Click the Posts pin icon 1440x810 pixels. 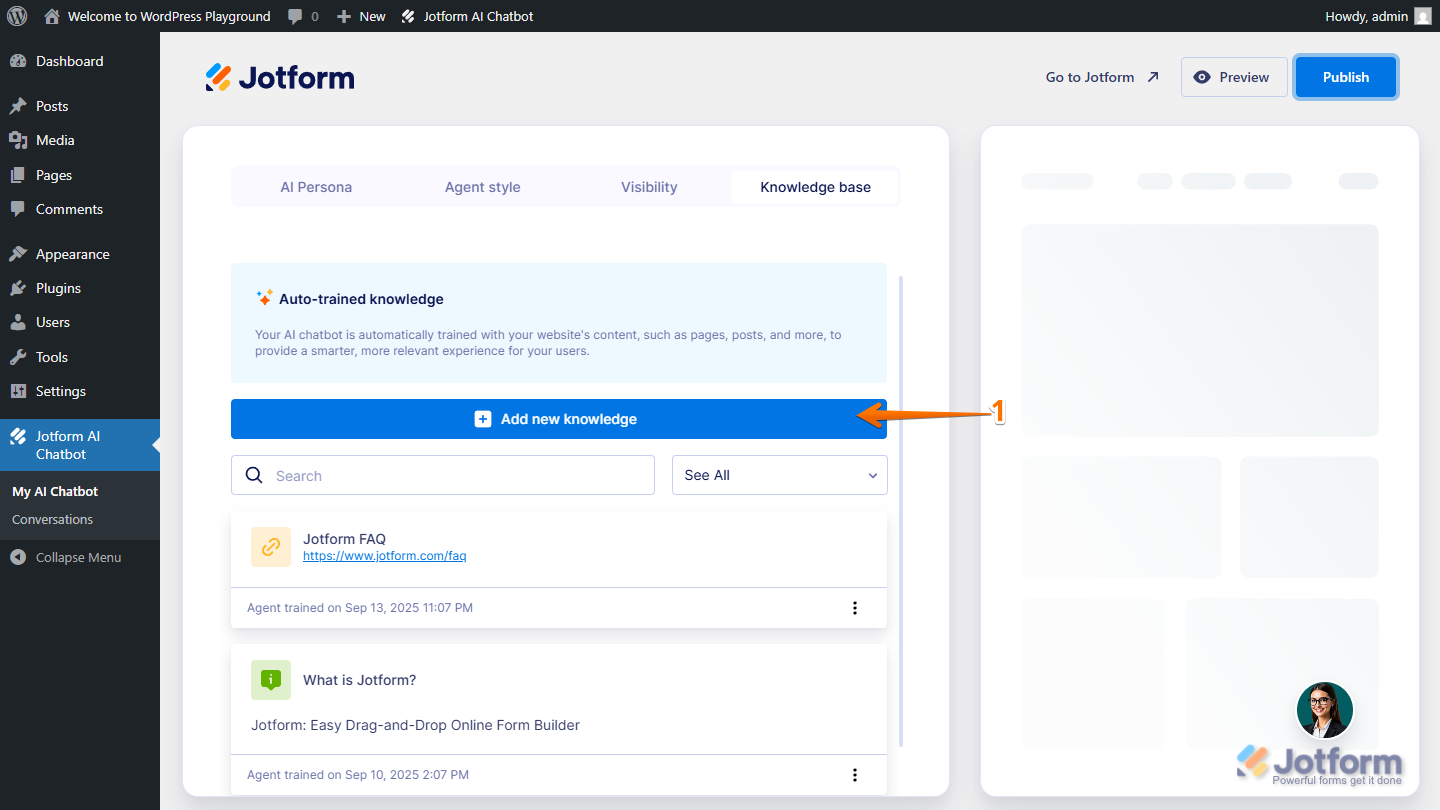click(x=18, y=106)
